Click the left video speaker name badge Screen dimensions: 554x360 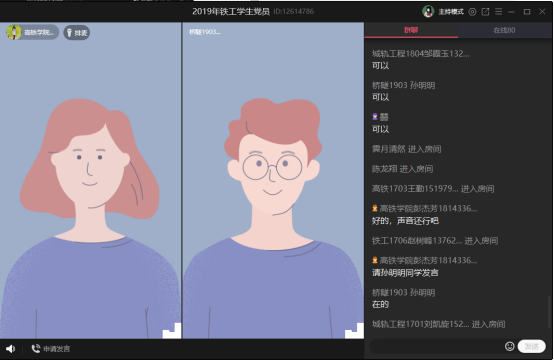click(x=32, y=32)
